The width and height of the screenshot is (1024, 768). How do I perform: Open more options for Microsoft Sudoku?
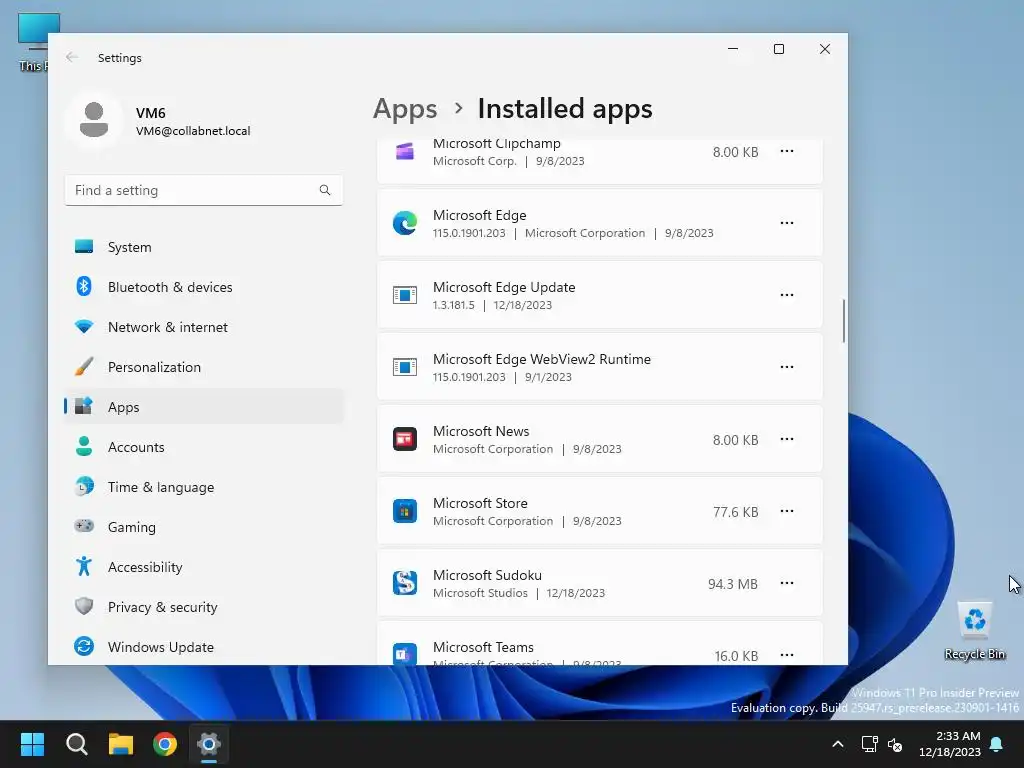pos(787,583)
